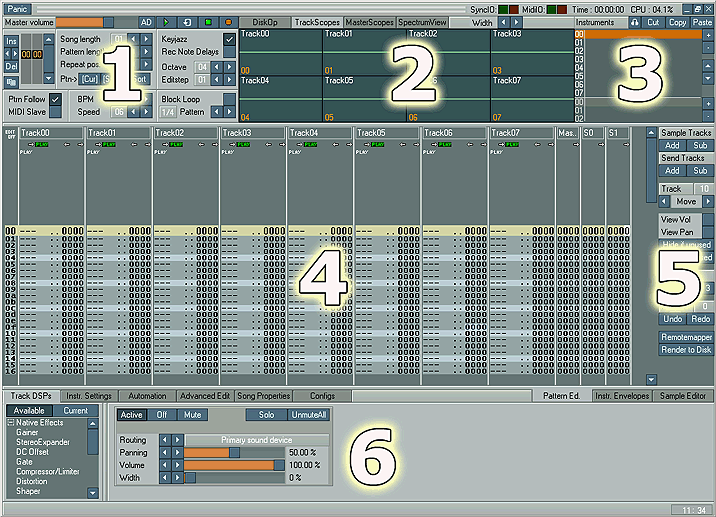This screenshot has width=716, height=517.
Task: Adjust the track Volume slider
Action: tap(234, 465)
